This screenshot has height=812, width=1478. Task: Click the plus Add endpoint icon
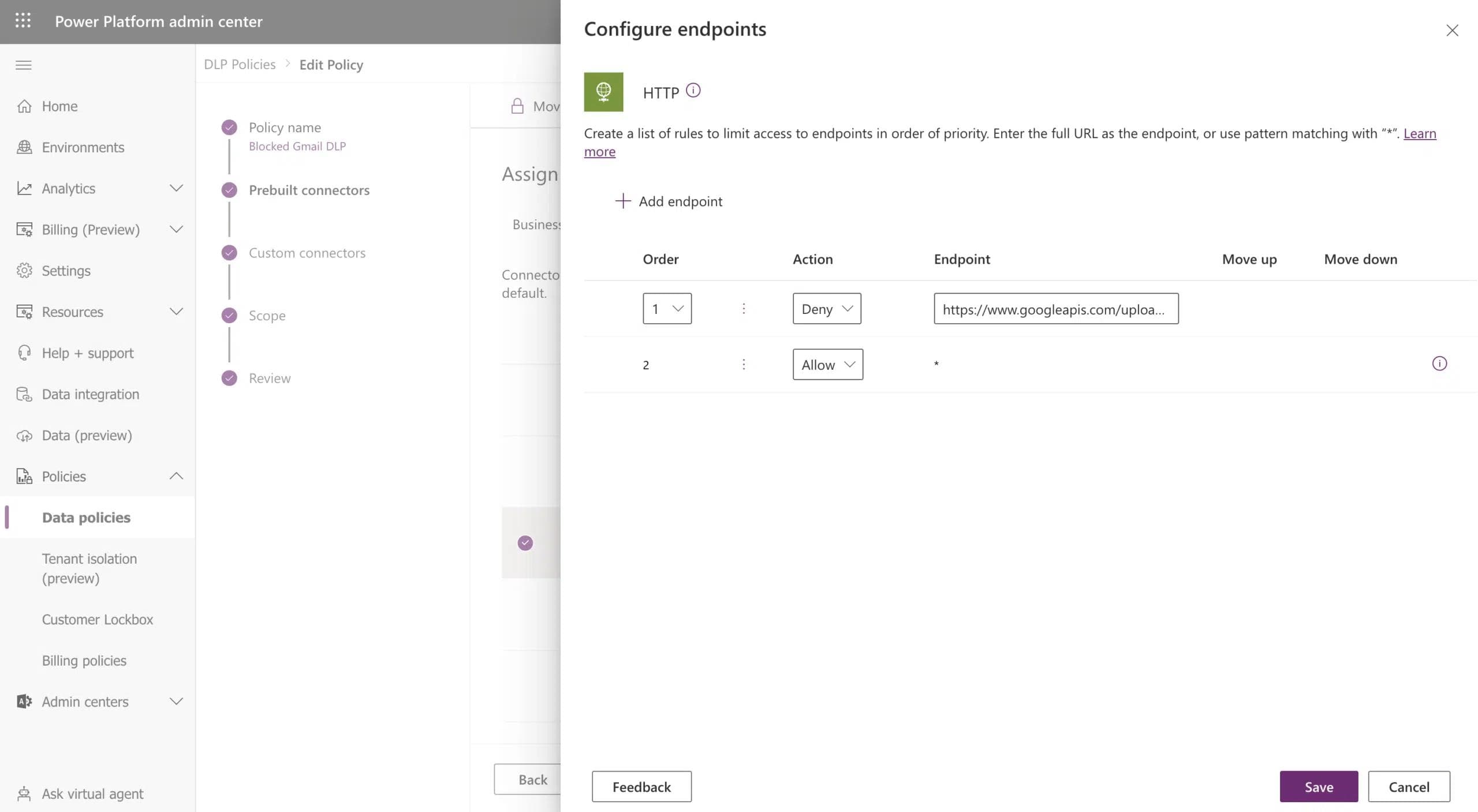pos(622,201)
